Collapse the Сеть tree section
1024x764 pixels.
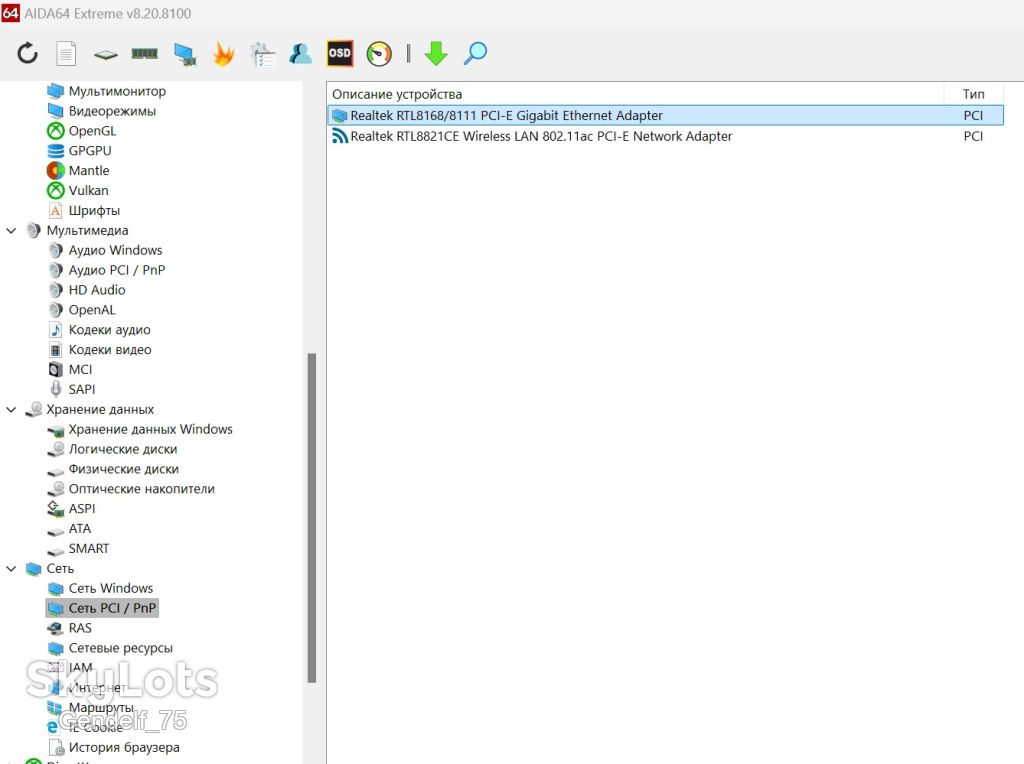coord(11,569)
